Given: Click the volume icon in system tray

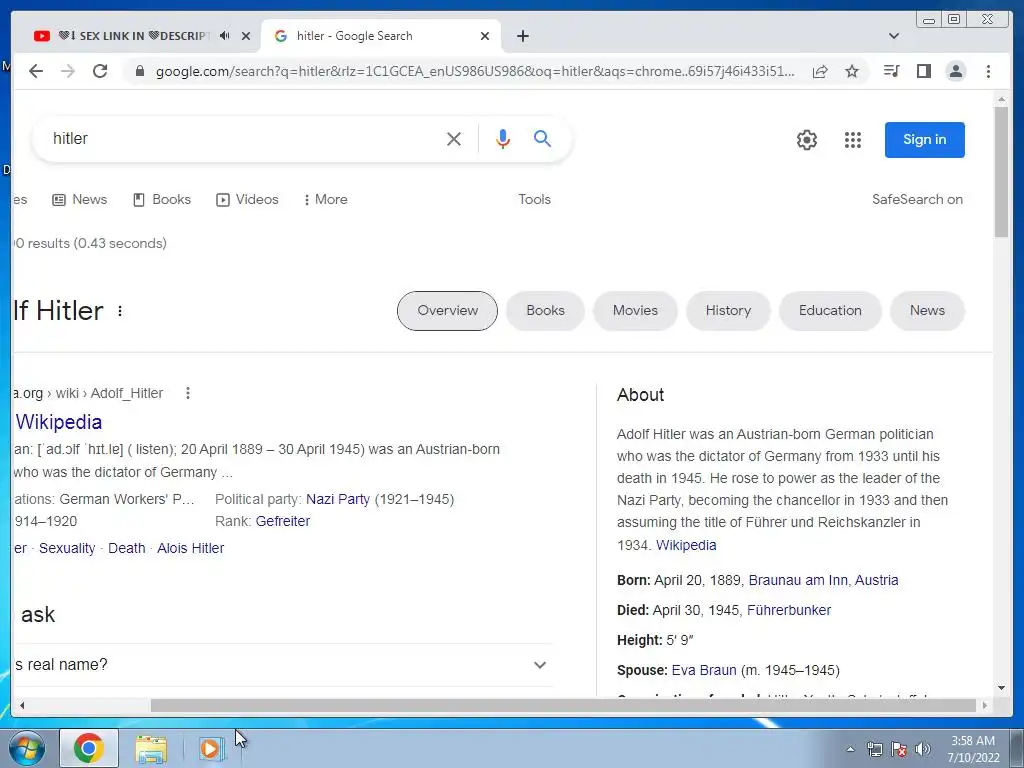Looking at the screenshot, I should pos(923,749).
